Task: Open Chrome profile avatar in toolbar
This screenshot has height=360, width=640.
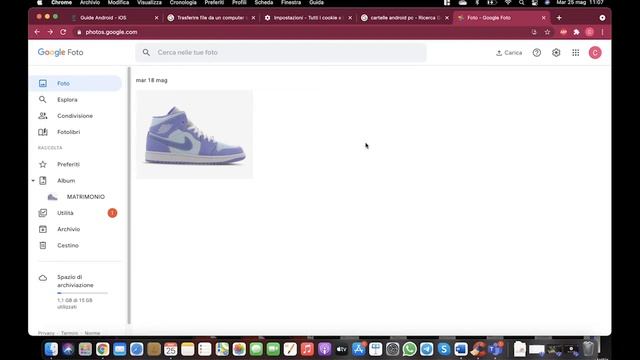Action: (x=589, y=32)
